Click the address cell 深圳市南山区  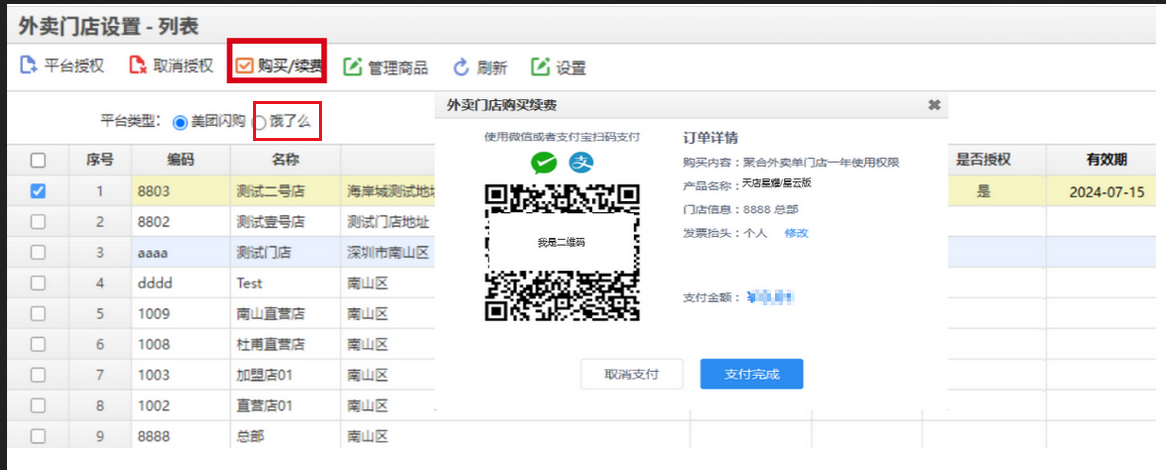pos(388,253)
